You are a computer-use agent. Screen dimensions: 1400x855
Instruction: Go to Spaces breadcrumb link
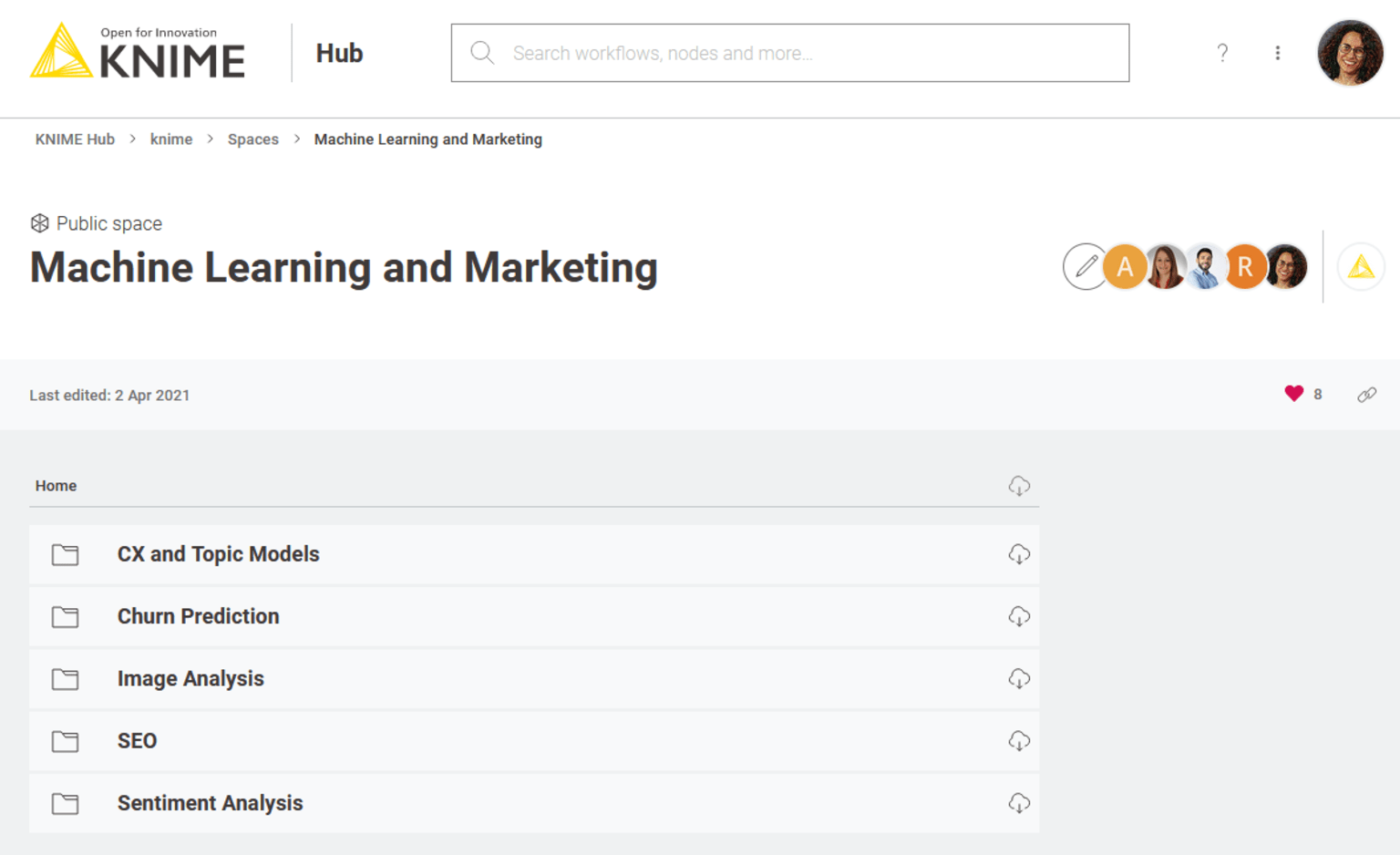click(x=253, y=139)
